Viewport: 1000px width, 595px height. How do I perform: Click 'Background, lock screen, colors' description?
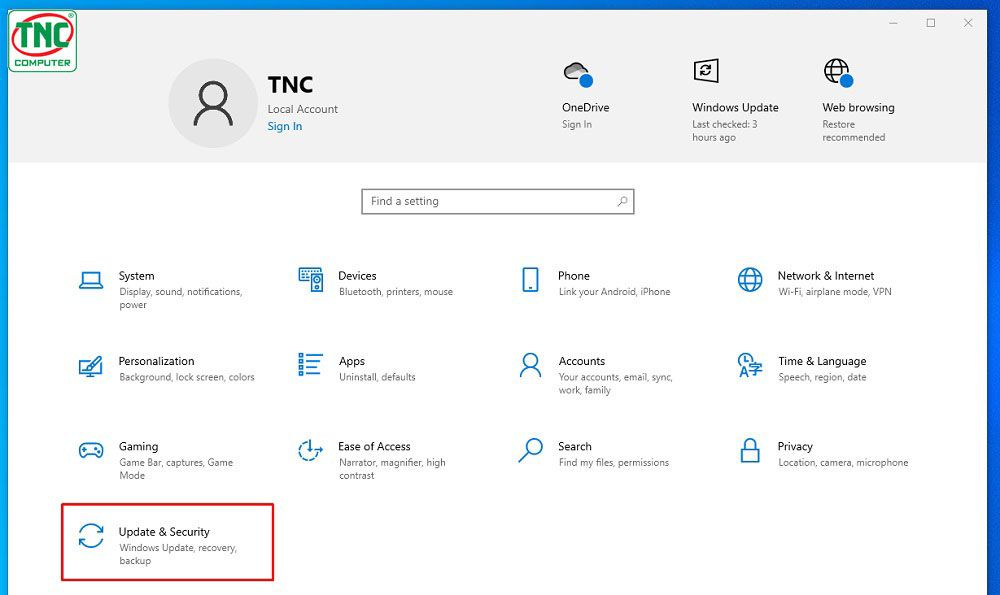coord(187,378)
